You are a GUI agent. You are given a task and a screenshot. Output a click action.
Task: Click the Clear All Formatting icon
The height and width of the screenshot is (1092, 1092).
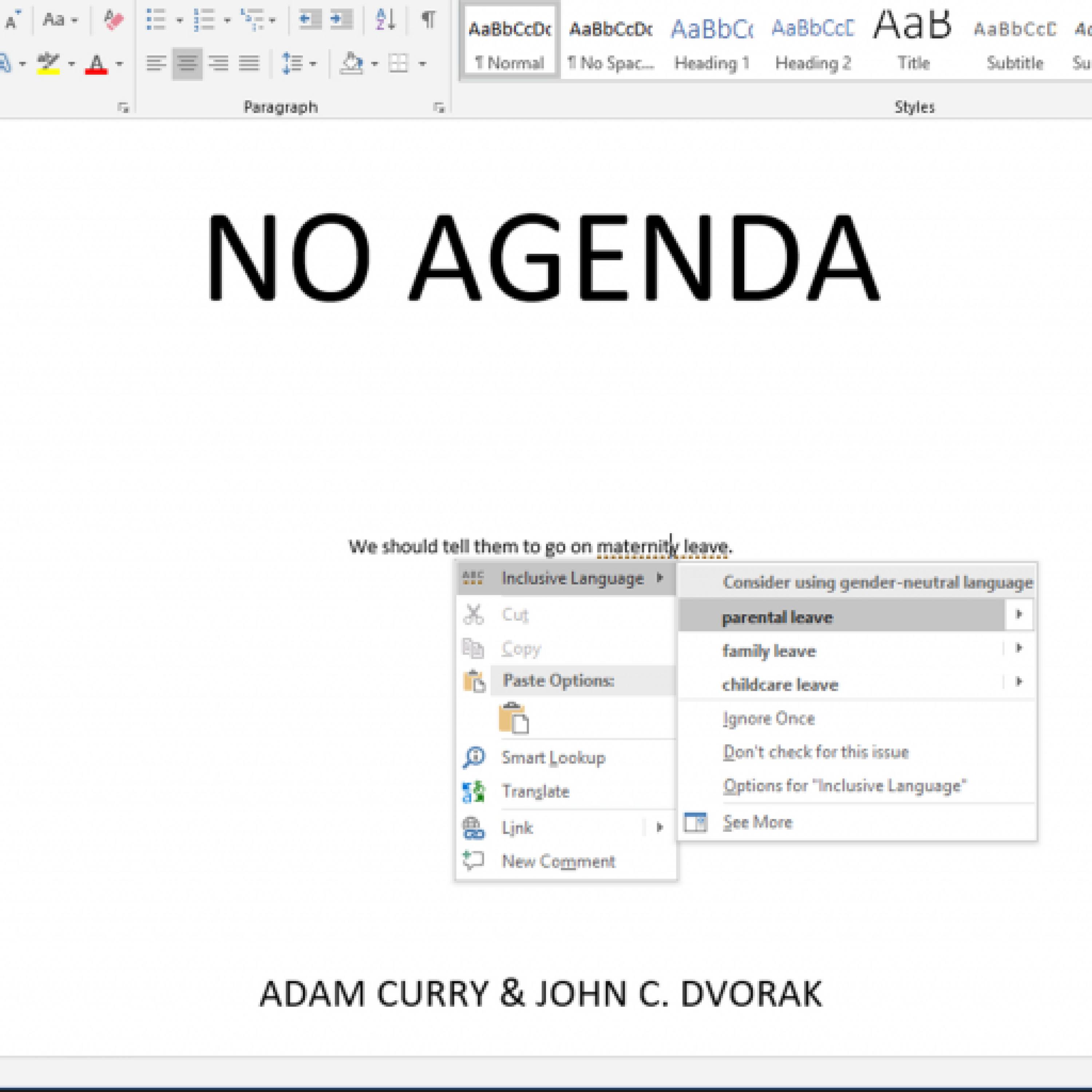[114, 20]
